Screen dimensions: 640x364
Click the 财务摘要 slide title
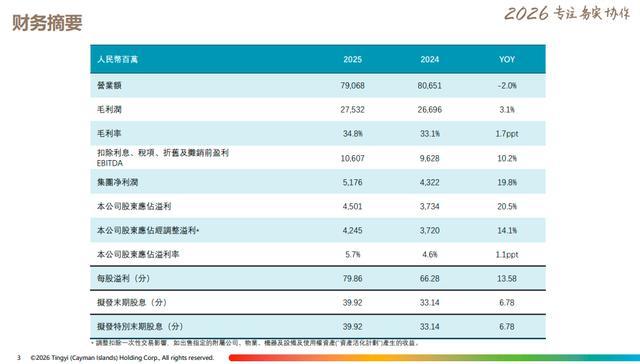(x=47, y=22)
